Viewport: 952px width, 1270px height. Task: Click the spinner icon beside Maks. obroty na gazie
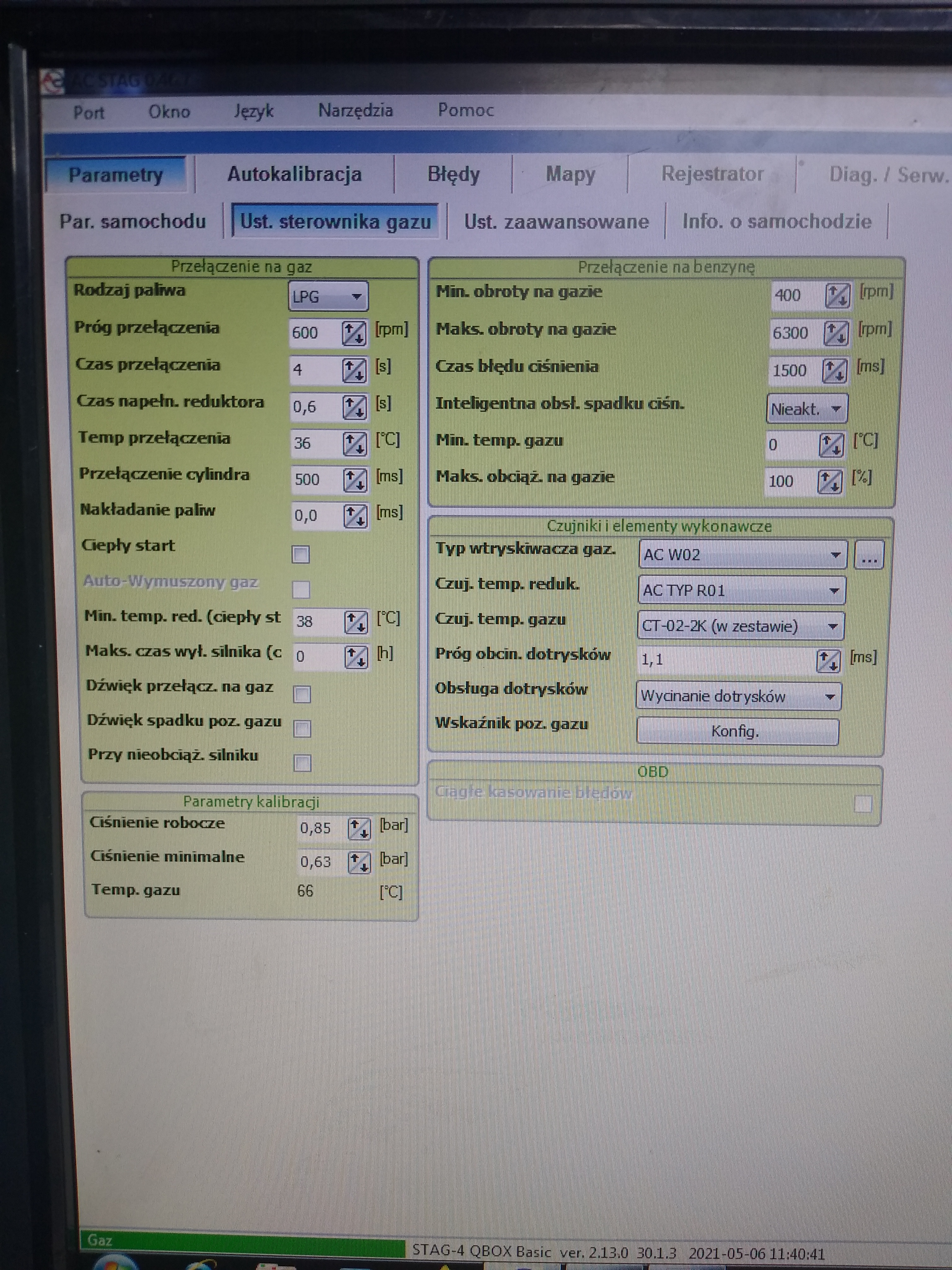(836, 333)
